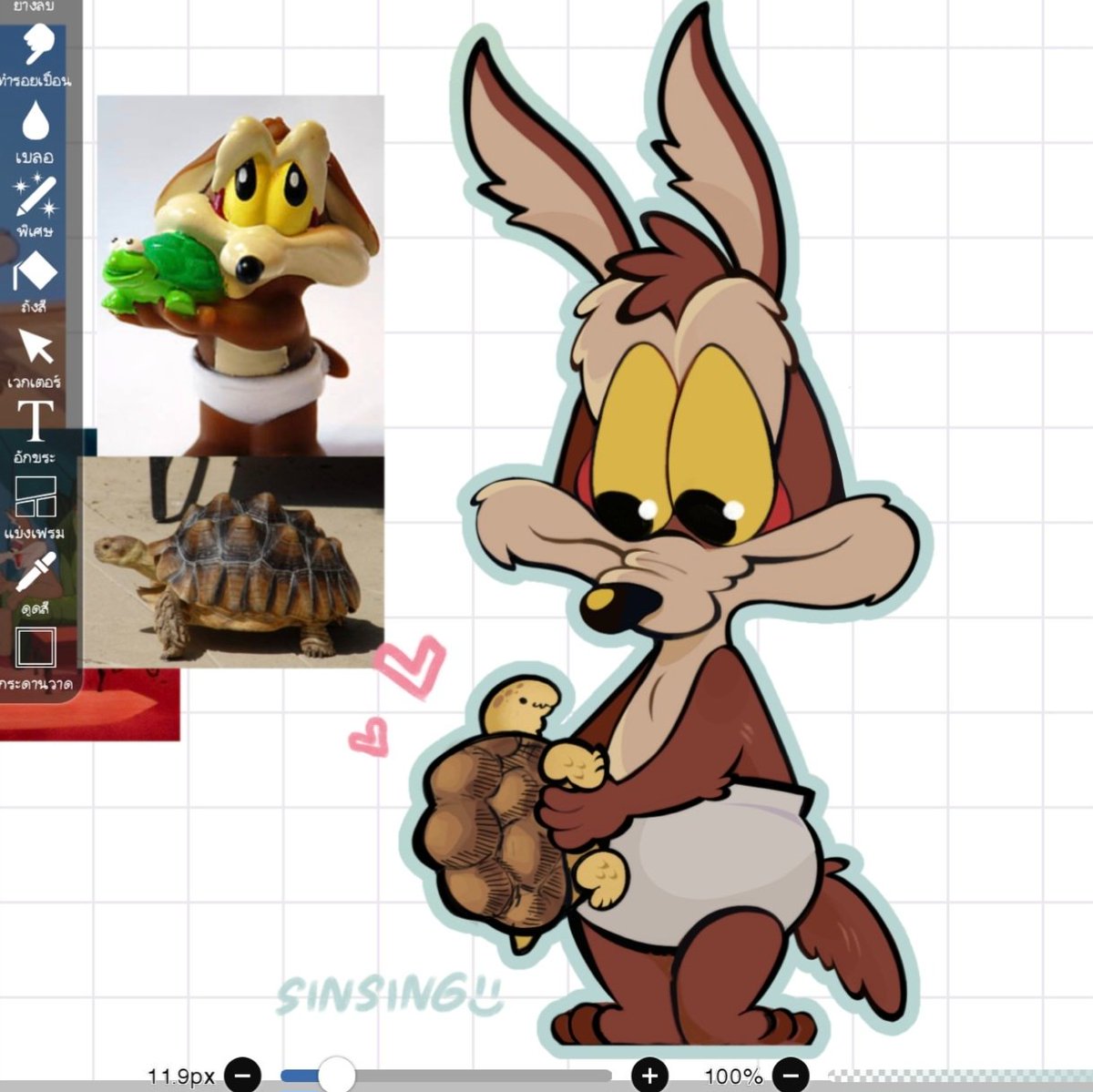Click the brush thickness slider handle
Image resolution: width=1093 pixels, height=1092 pixels.
336,1075
